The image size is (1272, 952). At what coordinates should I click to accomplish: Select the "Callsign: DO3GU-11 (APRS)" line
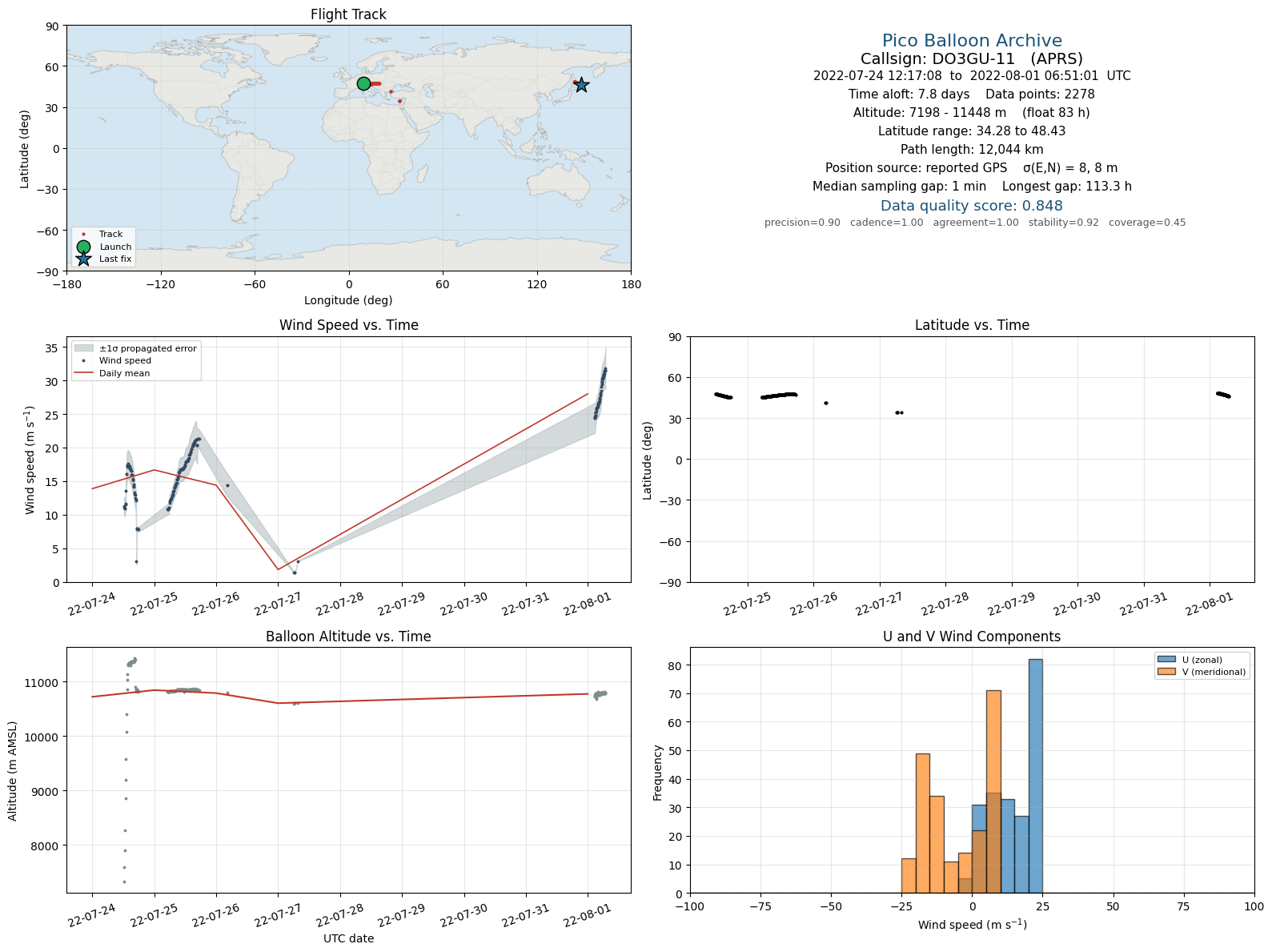[x=972, y=58]
